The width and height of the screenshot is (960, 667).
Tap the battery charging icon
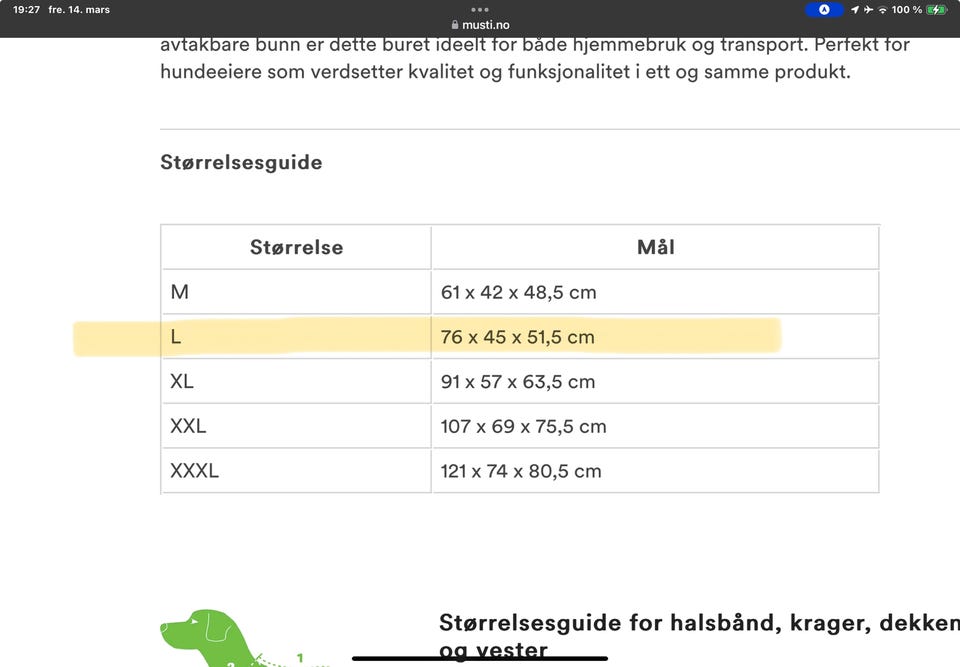pyautogui.click(x=937, y=10)
